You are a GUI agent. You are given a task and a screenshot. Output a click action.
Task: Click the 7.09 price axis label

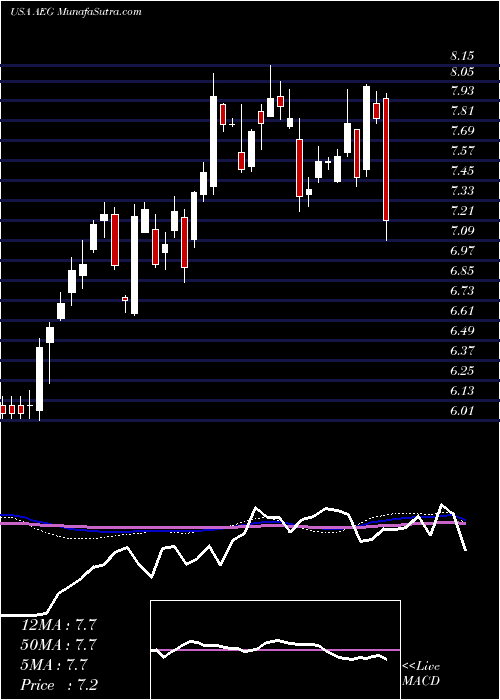(x=462, y=231)
